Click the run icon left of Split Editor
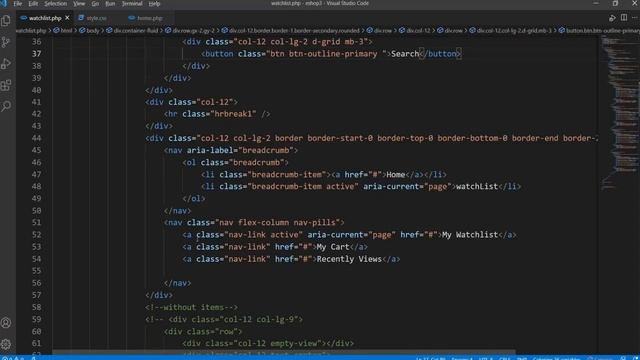Image resolution: width=640 pixels, height=360 pixels. pos(612,18)
